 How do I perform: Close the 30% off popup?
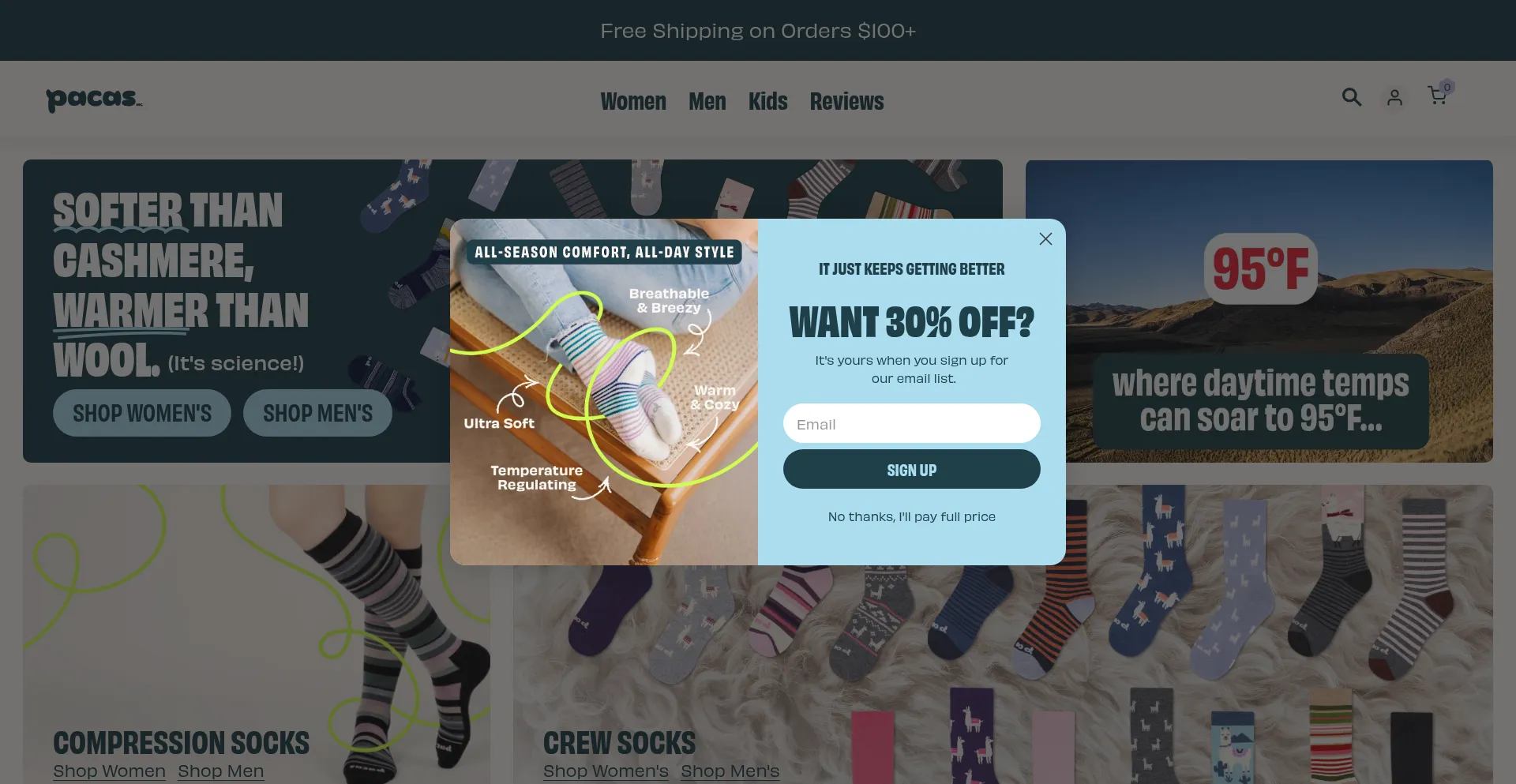pyautogui.click(x=1045, y=238)
